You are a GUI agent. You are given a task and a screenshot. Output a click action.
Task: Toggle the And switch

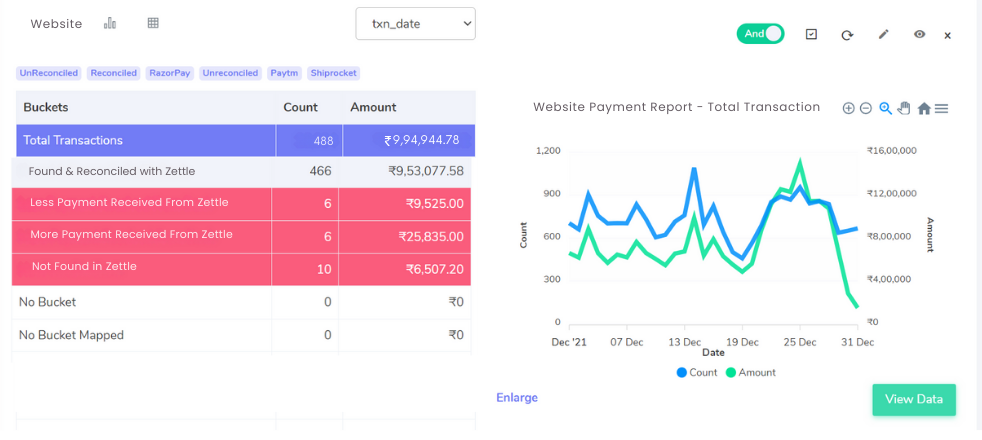pyautogui.click(x=760, y=34)
